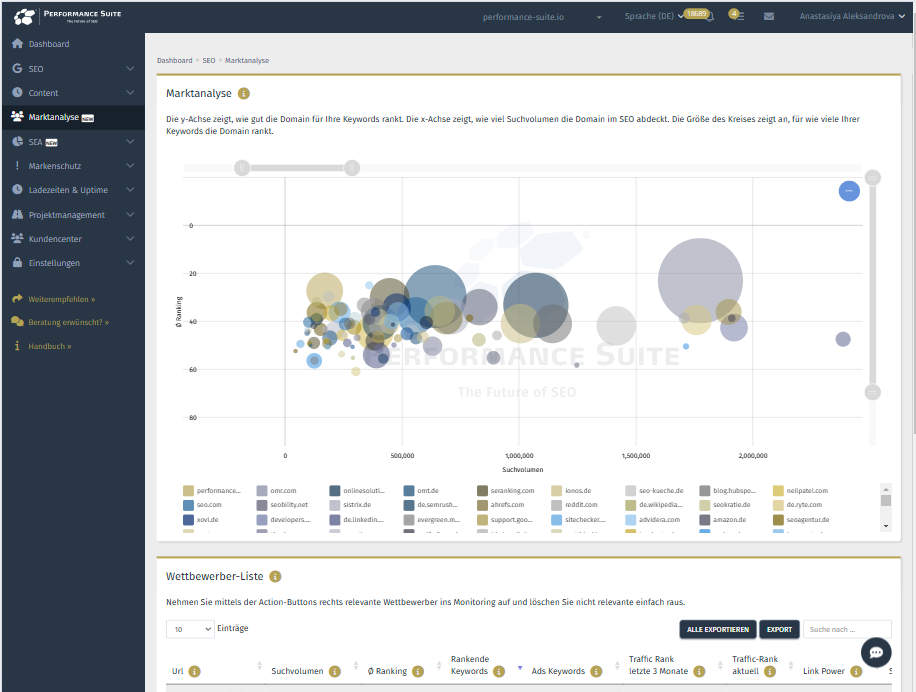Toggle ionos.de legend series
The height and width of the screenshot is (692, 916).
(571, 491)
